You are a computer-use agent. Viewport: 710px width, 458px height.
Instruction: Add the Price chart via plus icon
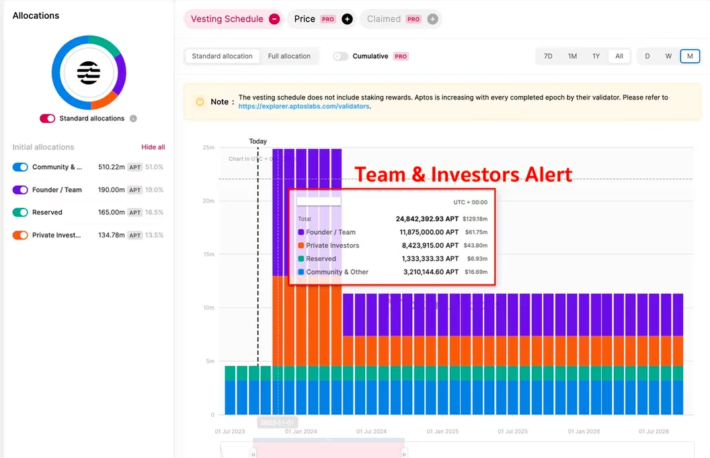point(347,19)
